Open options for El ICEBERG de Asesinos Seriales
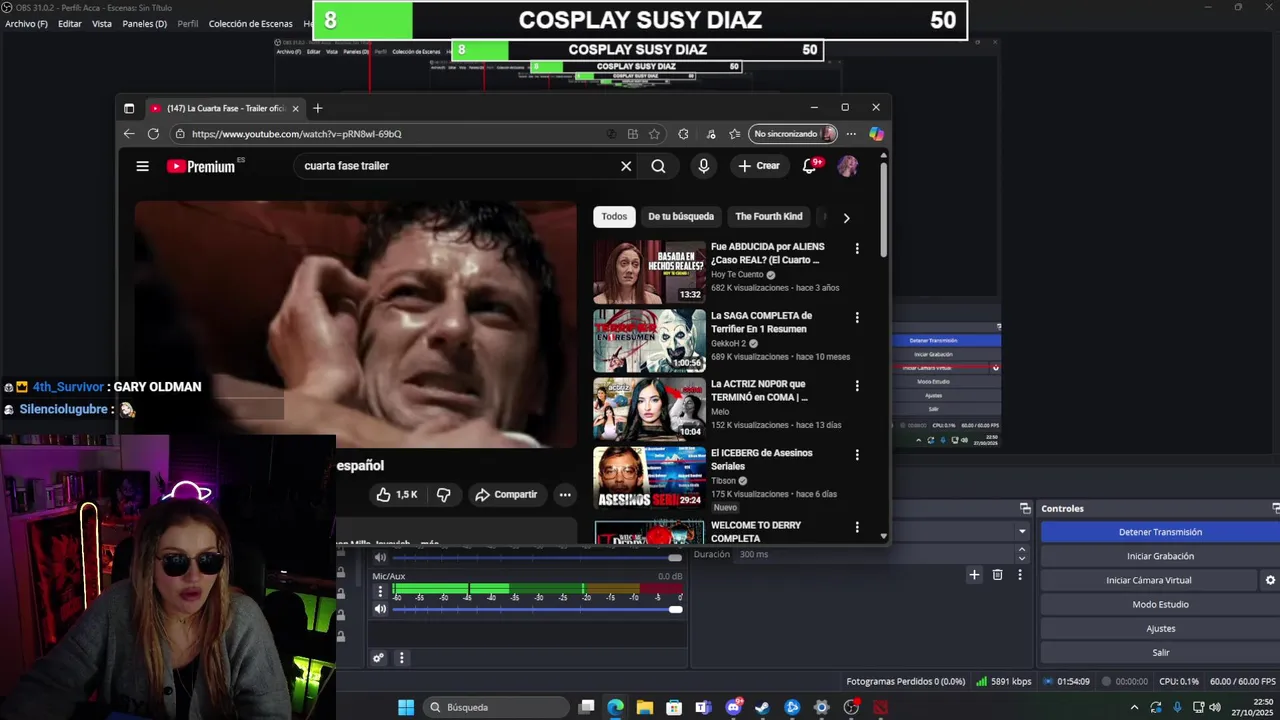 857,455
